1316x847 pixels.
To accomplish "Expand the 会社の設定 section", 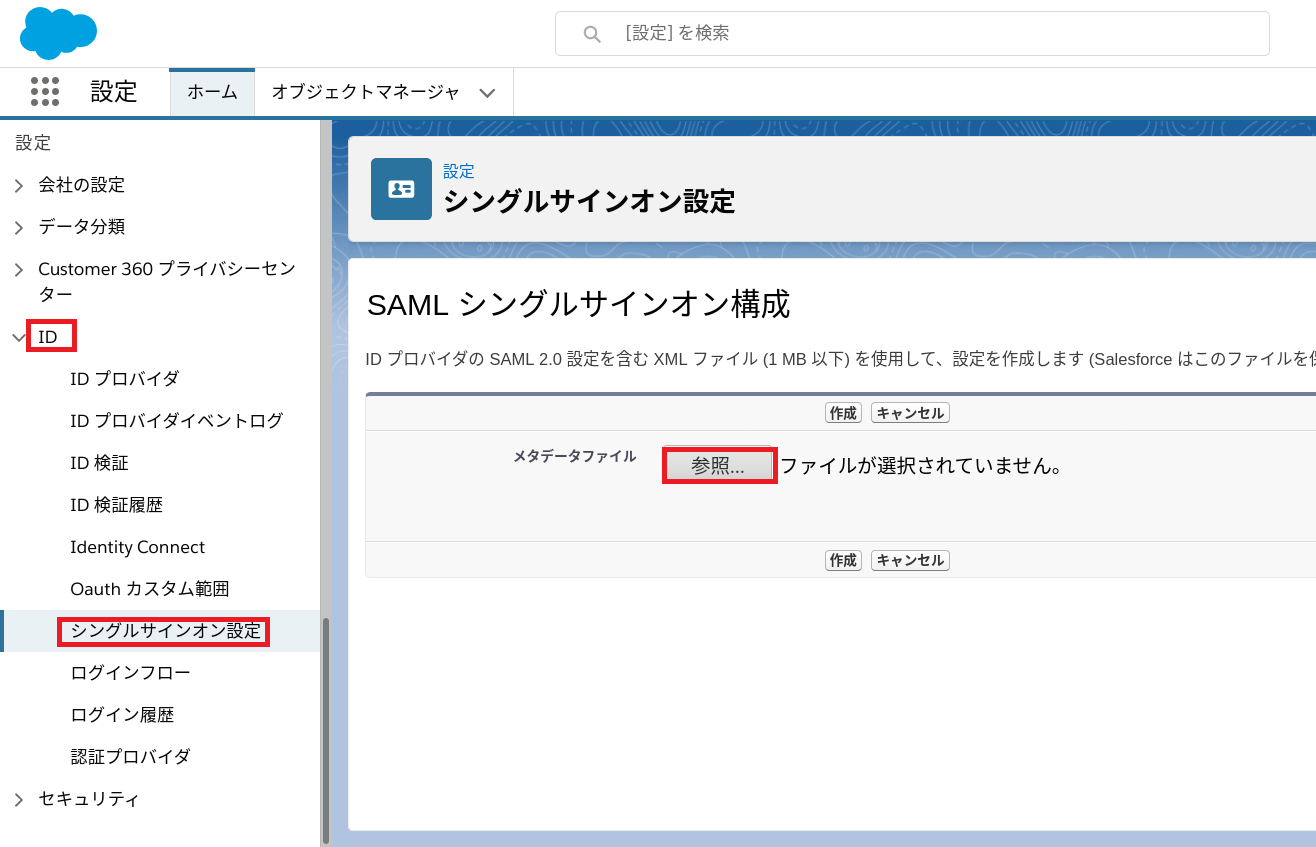I will pyautogui.click(x=19, y=185).
